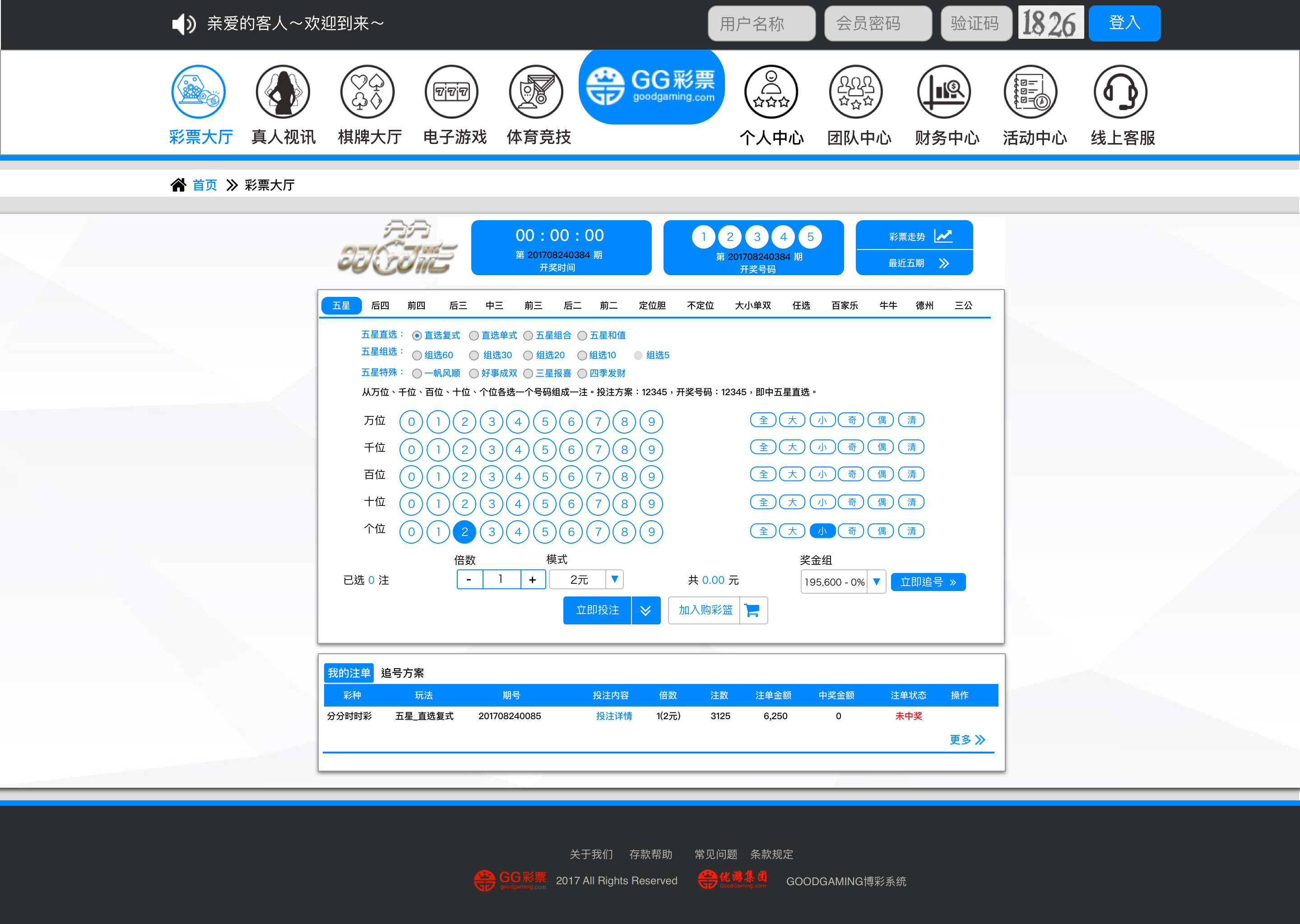Open the 投注详情 link
The height and width of the screenshot is (924, 1300).
point(613,716)
